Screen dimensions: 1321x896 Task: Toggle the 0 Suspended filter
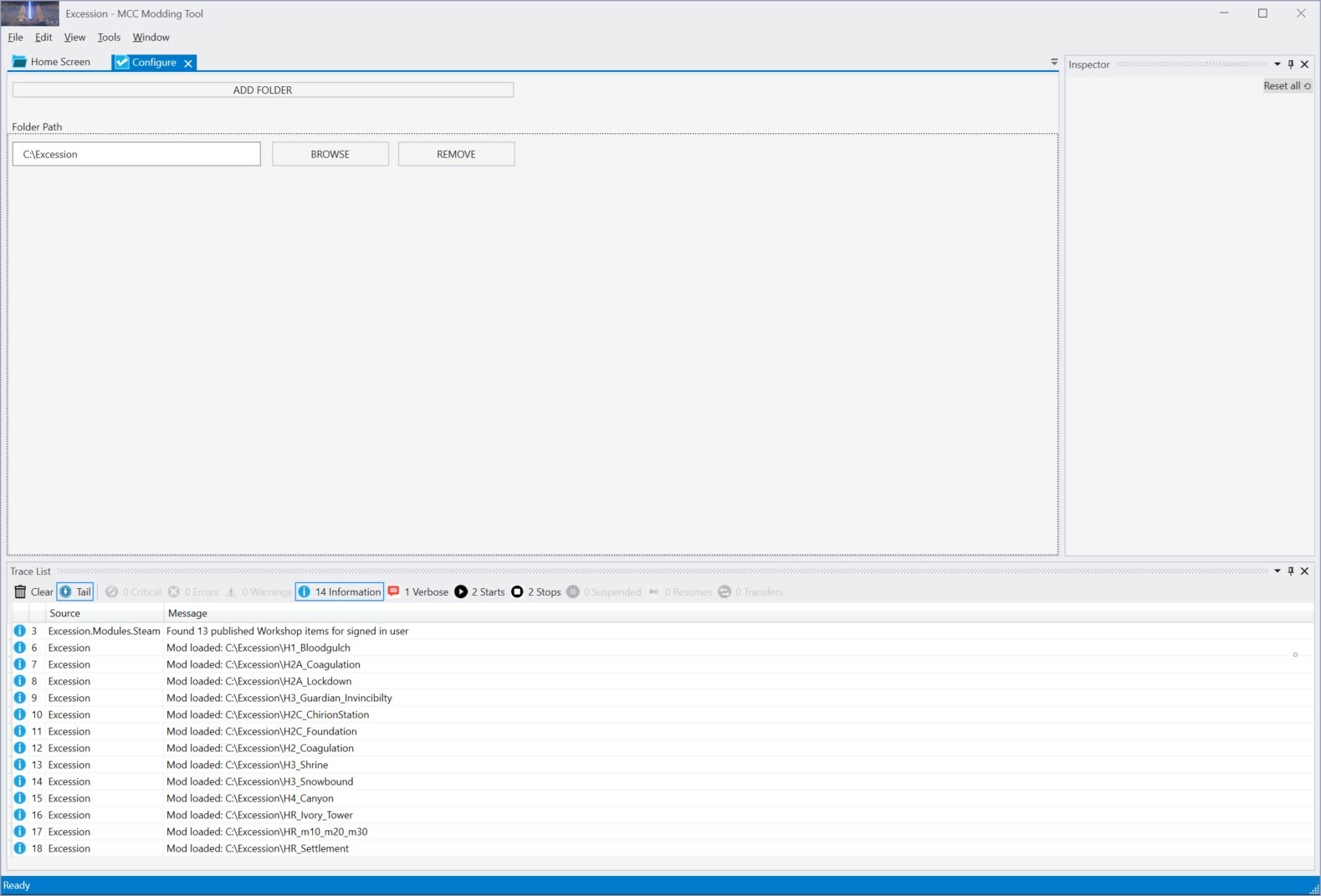click(x=603, y=591)
